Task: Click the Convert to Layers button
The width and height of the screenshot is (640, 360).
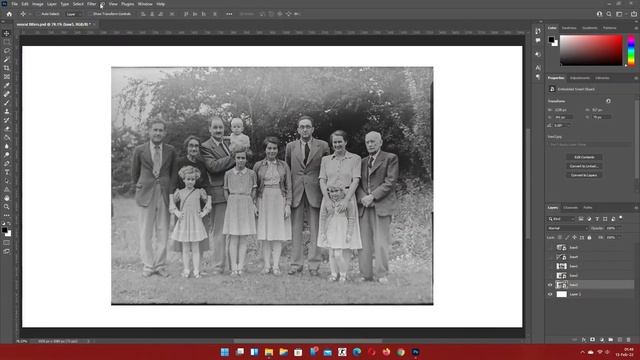Action: 584,175
